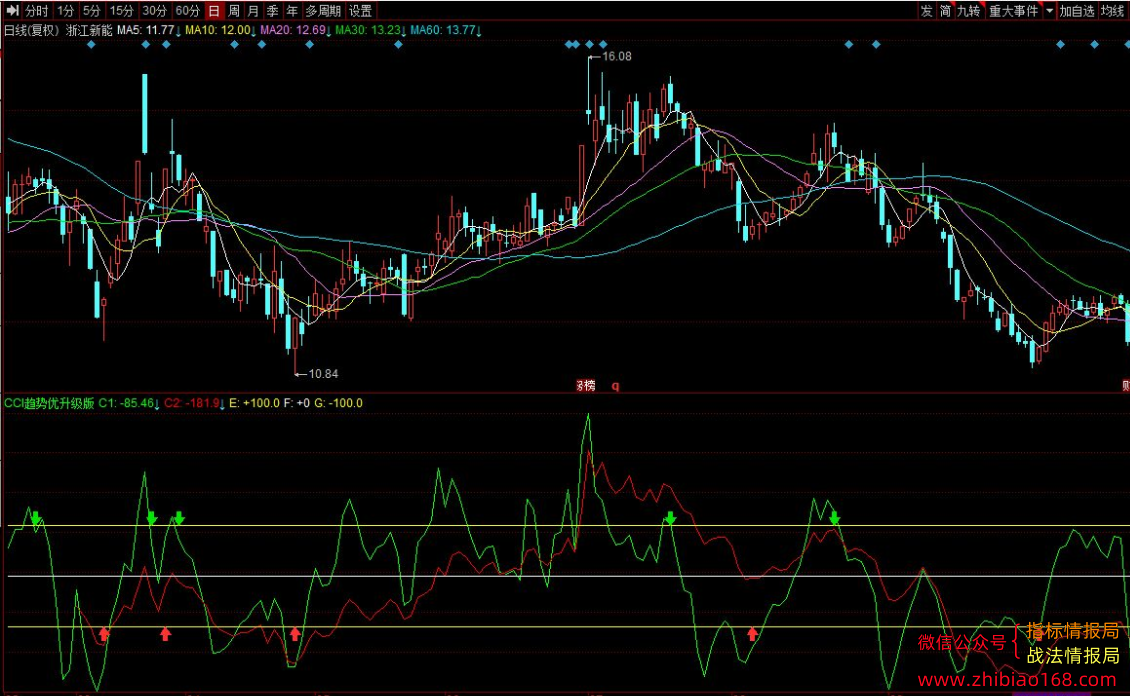Switch to the 周 weekly tab
The image size is (1130, 696).
tap(233, 10)
